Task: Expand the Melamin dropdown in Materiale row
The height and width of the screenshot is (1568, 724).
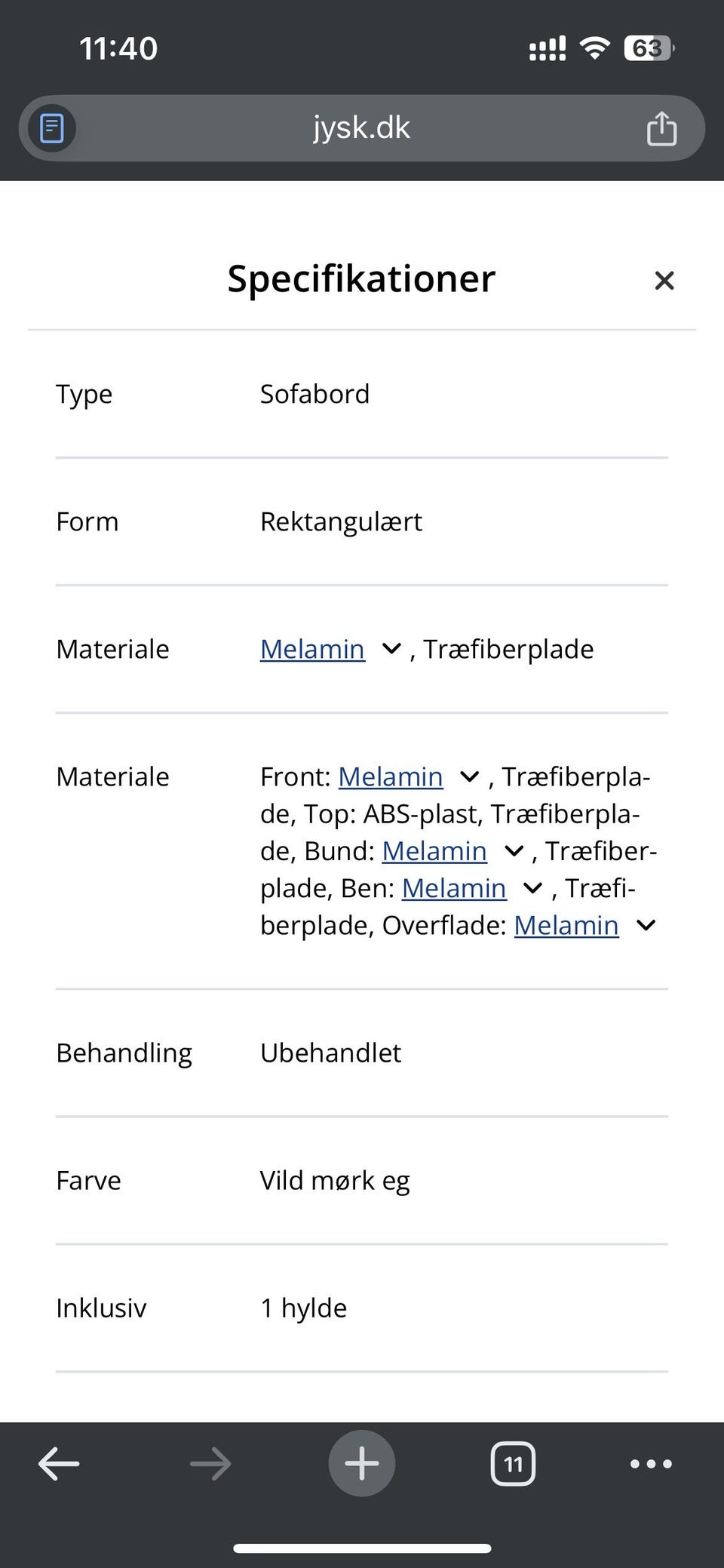Action: tap(391, 649)
